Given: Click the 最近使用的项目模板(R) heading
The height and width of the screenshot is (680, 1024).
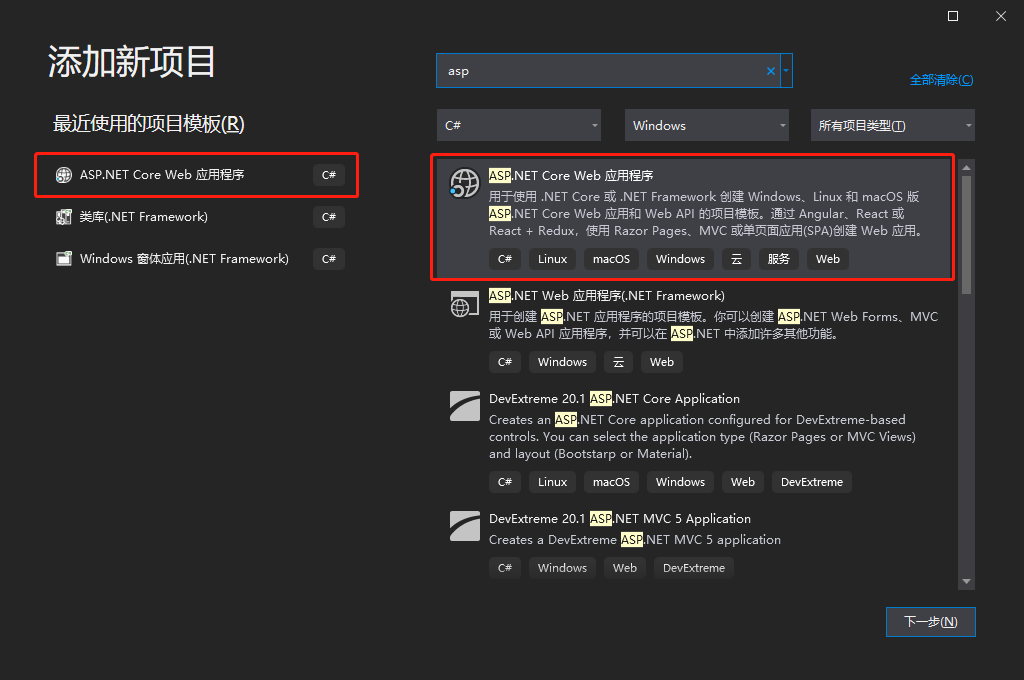Looking at the screenshot, I should tap(148, 123).
